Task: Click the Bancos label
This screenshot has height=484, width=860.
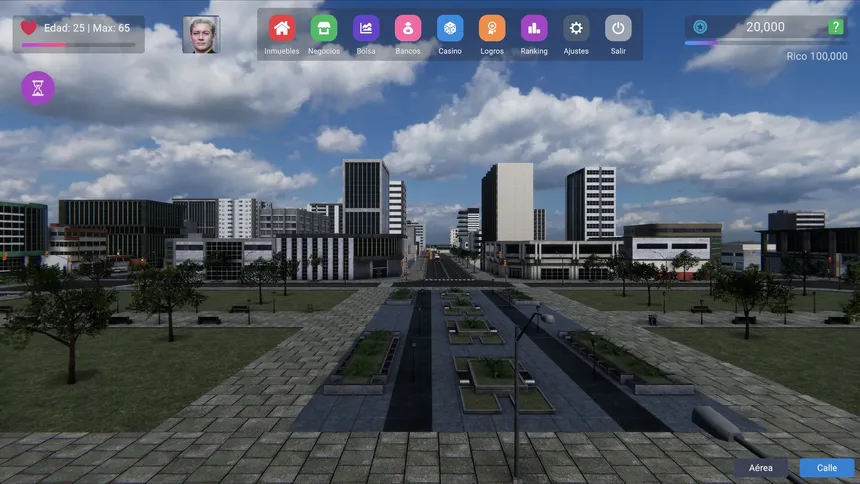Action: pos(408,51)
